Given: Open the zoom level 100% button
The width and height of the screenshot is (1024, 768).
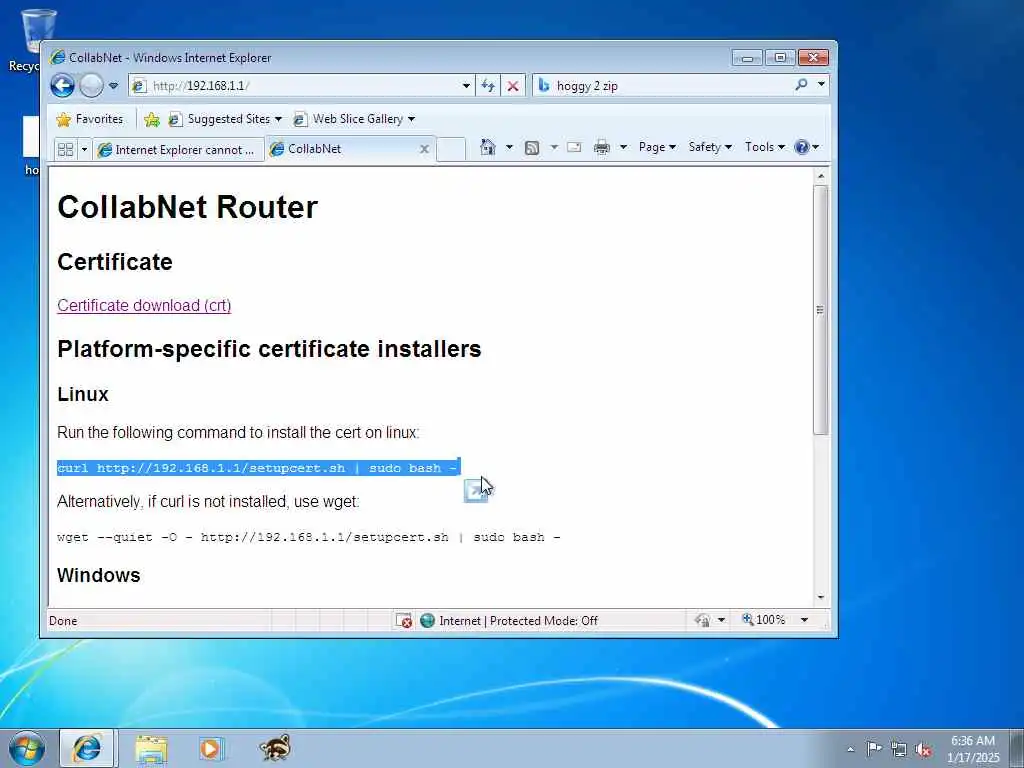Looking at the screenshot, I should (763, 620).
